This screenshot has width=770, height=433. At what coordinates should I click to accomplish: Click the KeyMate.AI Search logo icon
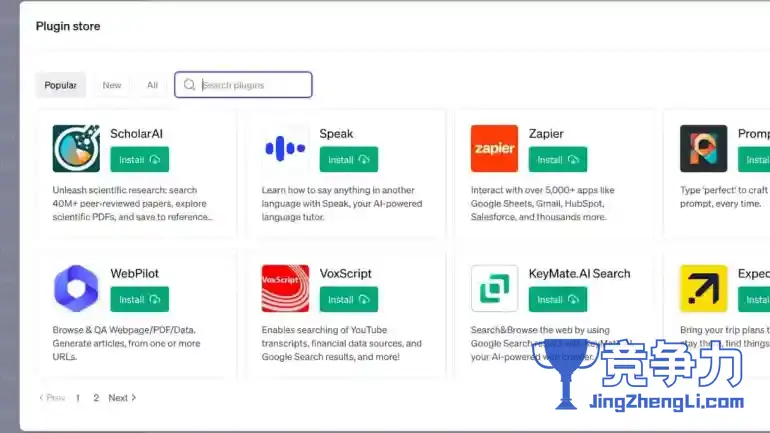(x=494, y=289)
